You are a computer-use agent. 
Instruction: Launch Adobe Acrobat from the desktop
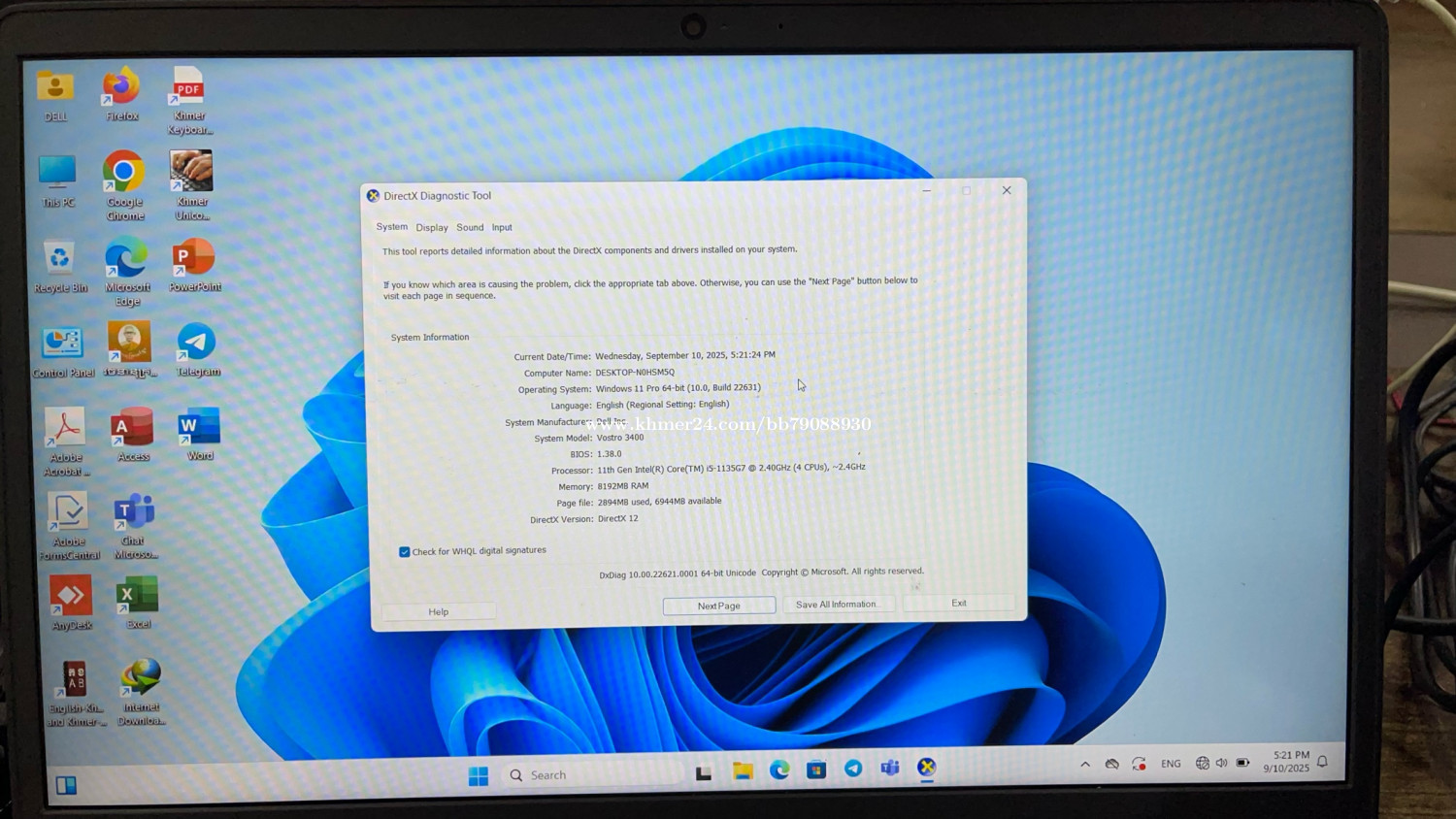tap(66, 442)
